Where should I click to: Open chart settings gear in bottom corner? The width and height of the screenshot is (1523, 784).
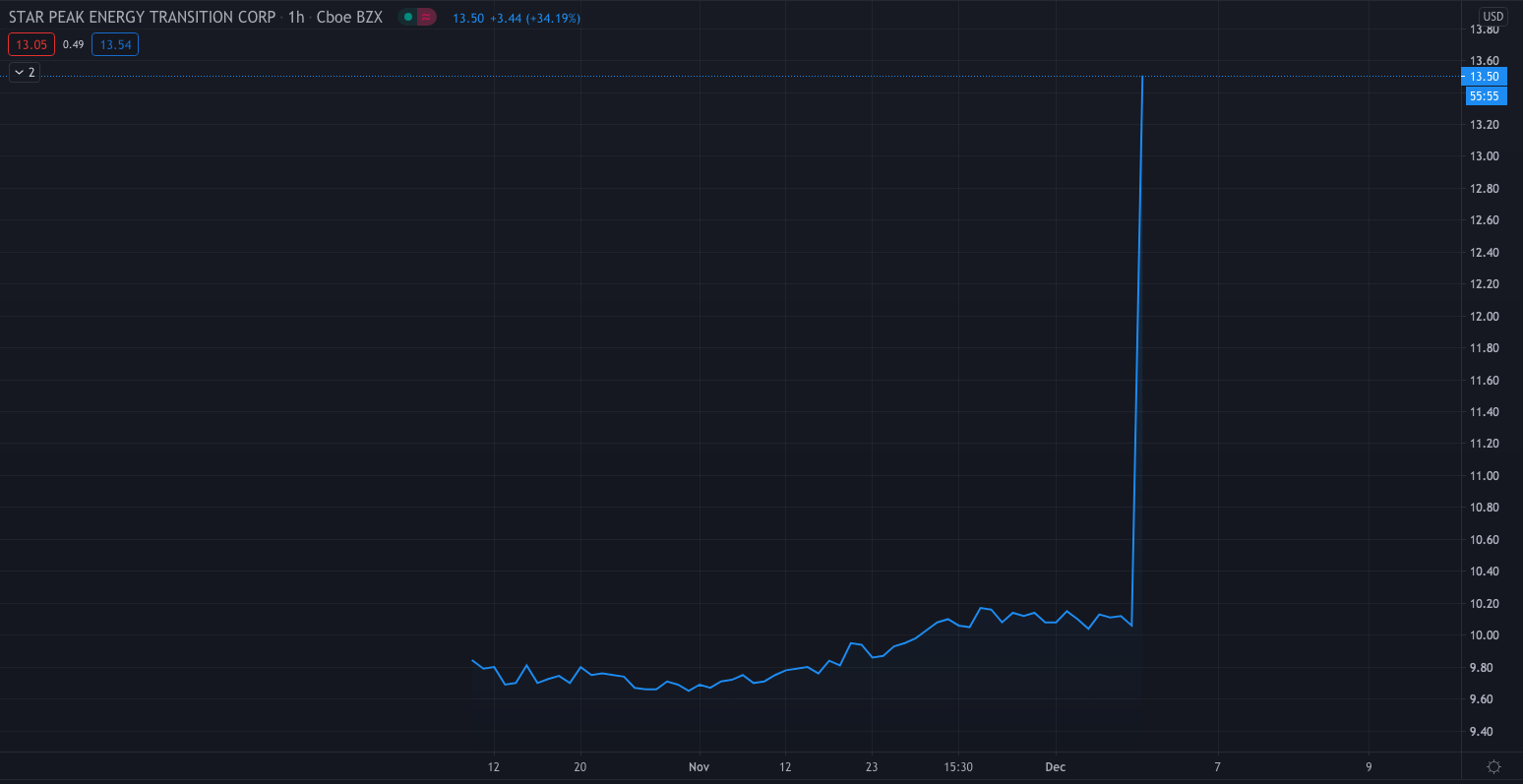coord(1493,767)
